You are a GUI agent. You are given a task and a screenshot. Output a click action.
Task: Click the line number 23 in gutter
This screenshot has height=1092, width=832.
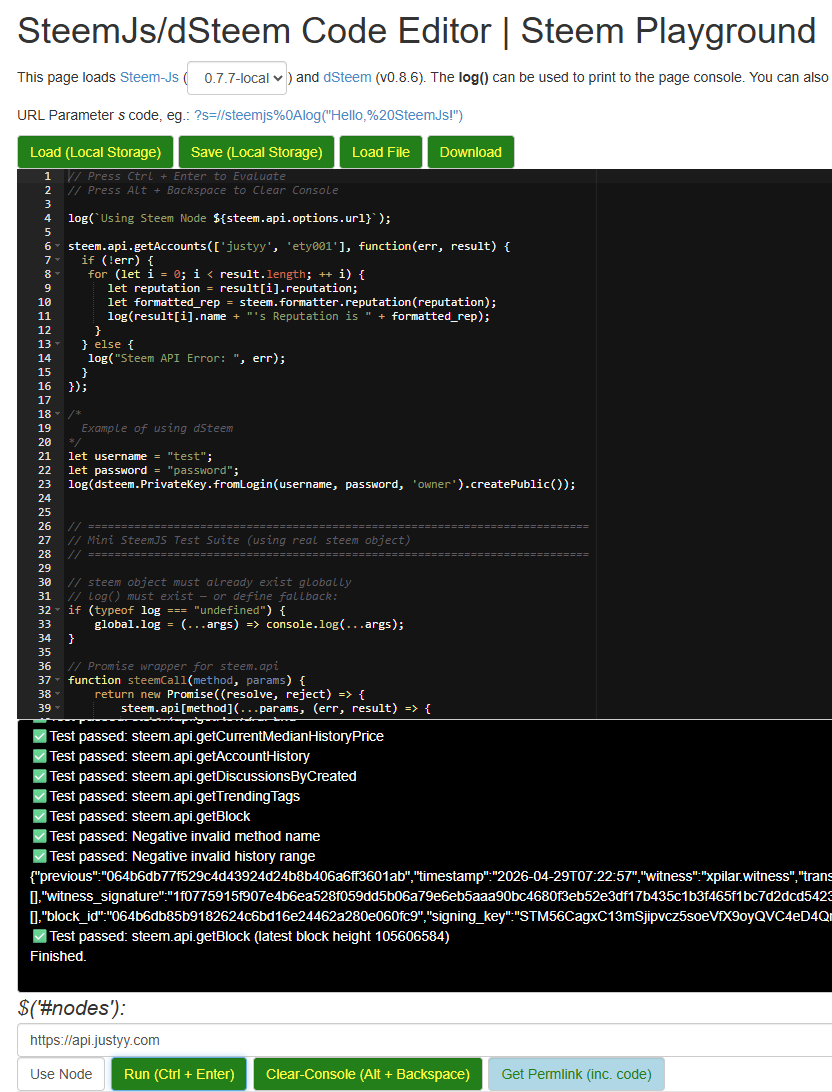tap(45, 484)
